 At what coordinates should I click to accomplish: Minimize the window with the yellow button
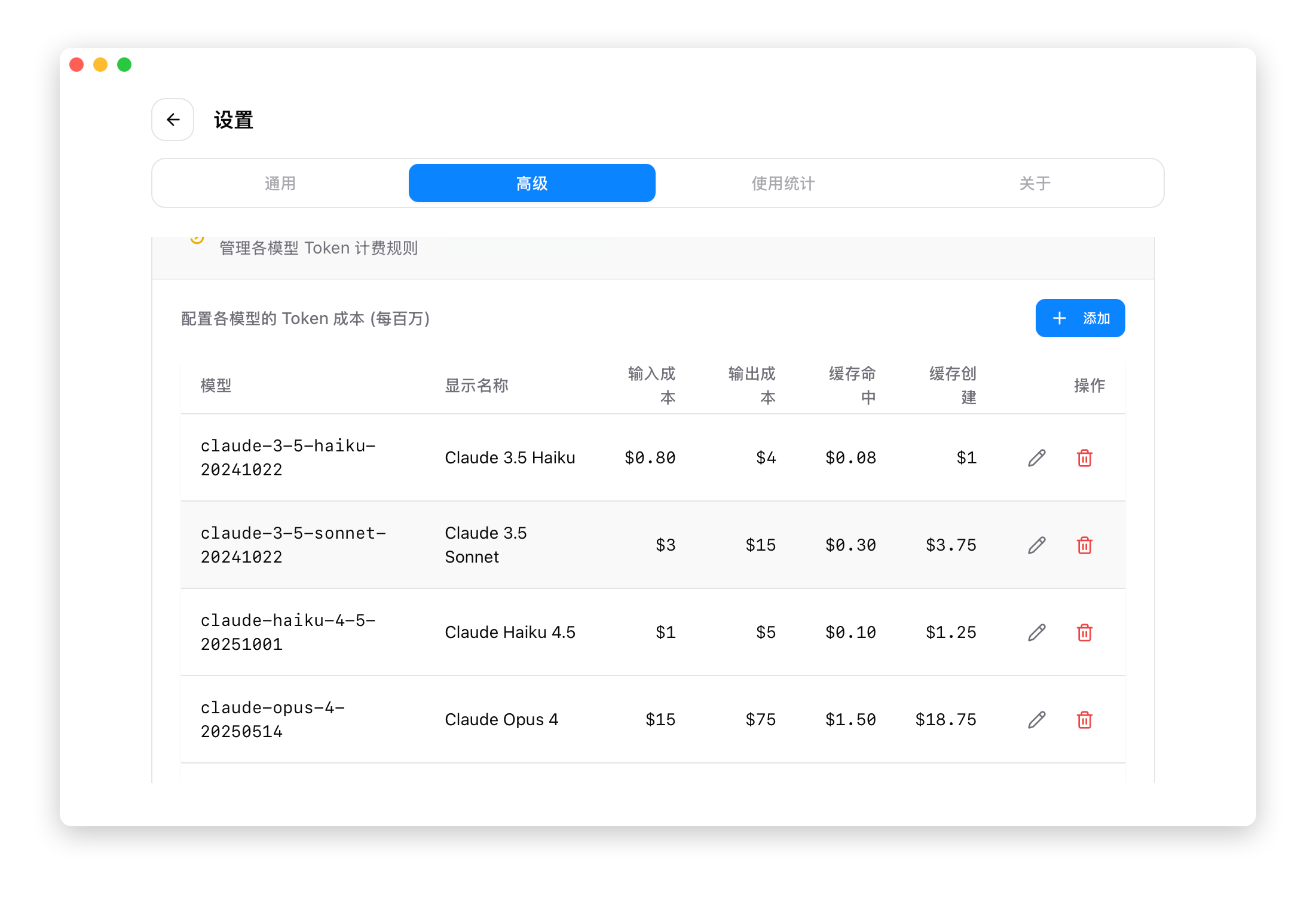point(100,65)
